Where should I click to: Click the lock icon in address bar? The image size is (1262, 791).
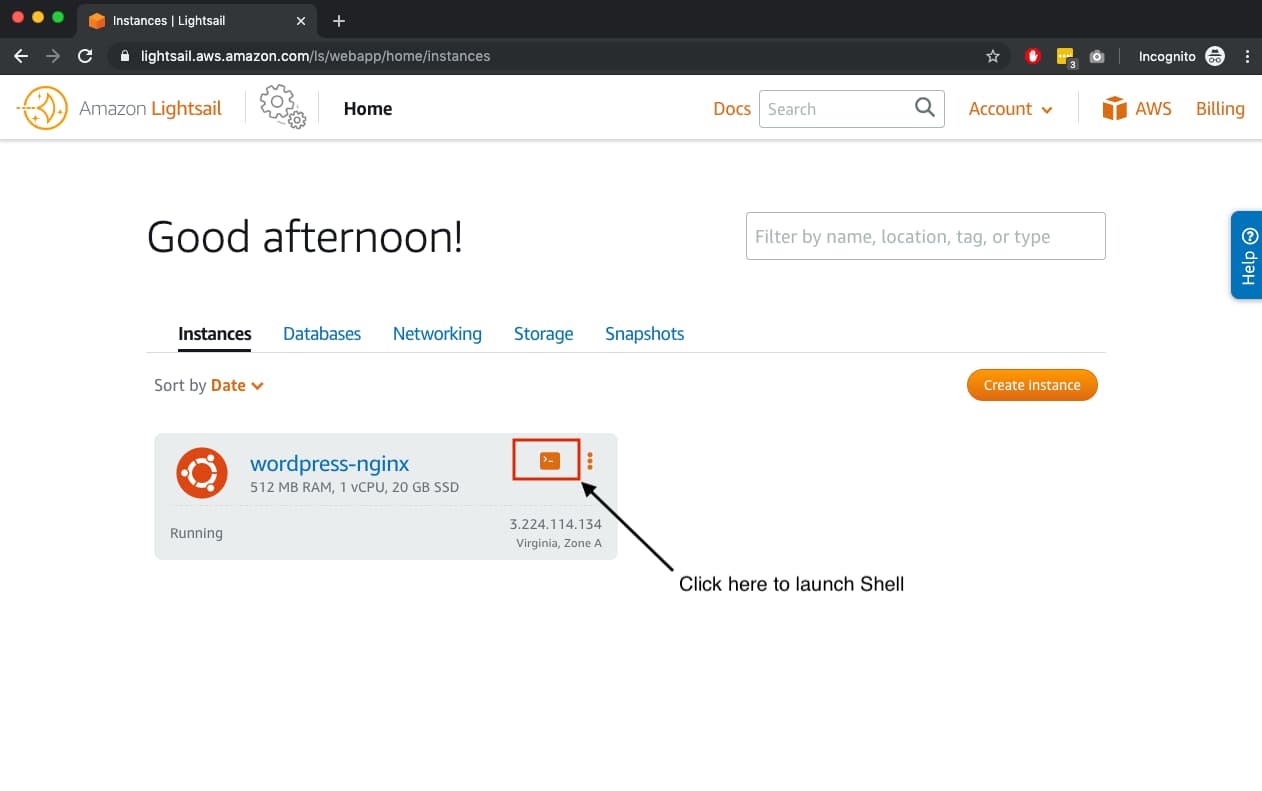[125, 56]
